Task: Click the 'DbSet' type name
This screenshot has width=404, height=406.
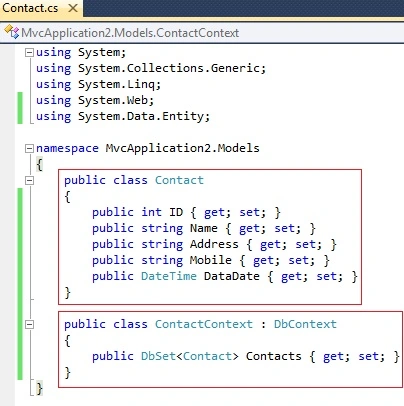Action: tap(158, 356)
